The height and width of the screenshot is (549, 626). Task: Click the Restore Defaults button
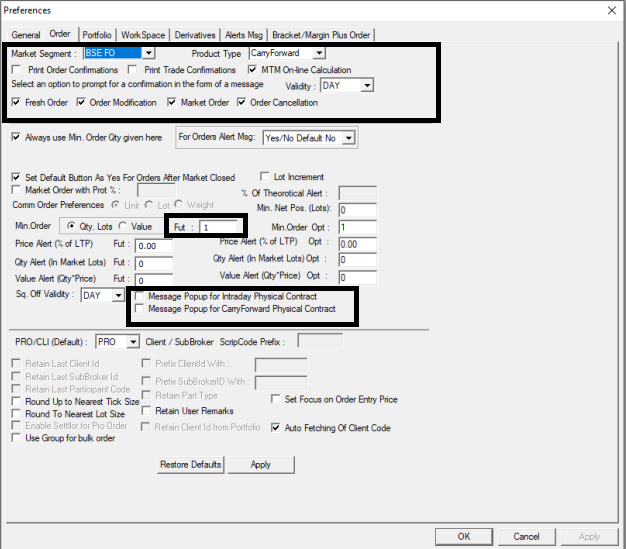[x=190, y=465]
